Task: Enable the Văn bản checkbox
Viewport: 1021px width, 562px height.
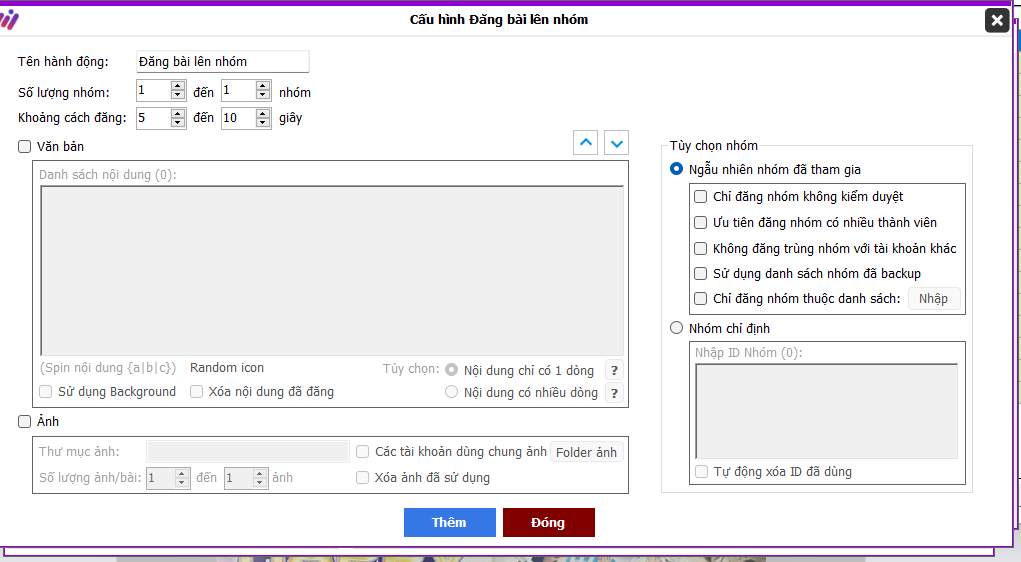Action: pos(25,146)
